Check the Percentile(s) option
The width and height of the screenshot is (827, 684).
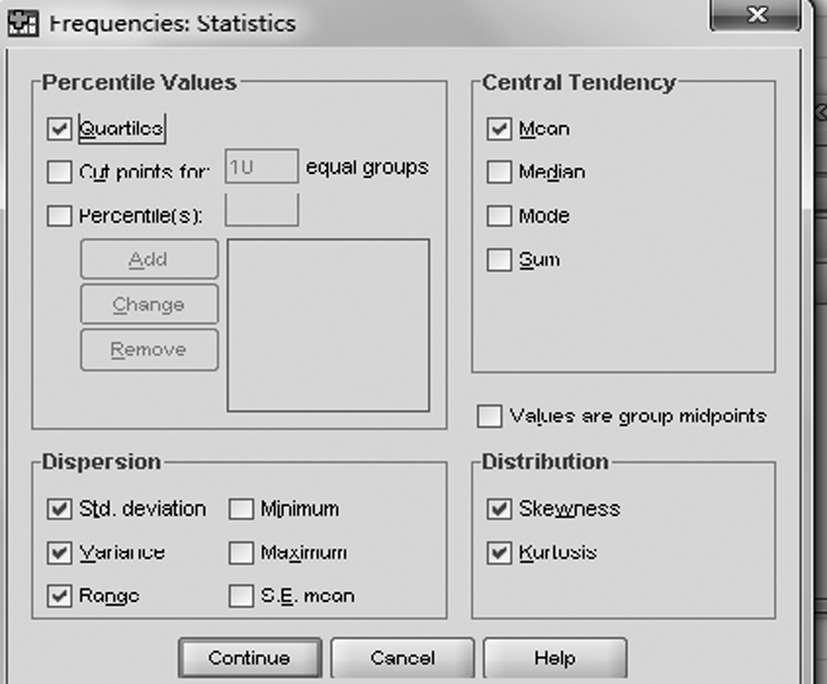(60, 216)
